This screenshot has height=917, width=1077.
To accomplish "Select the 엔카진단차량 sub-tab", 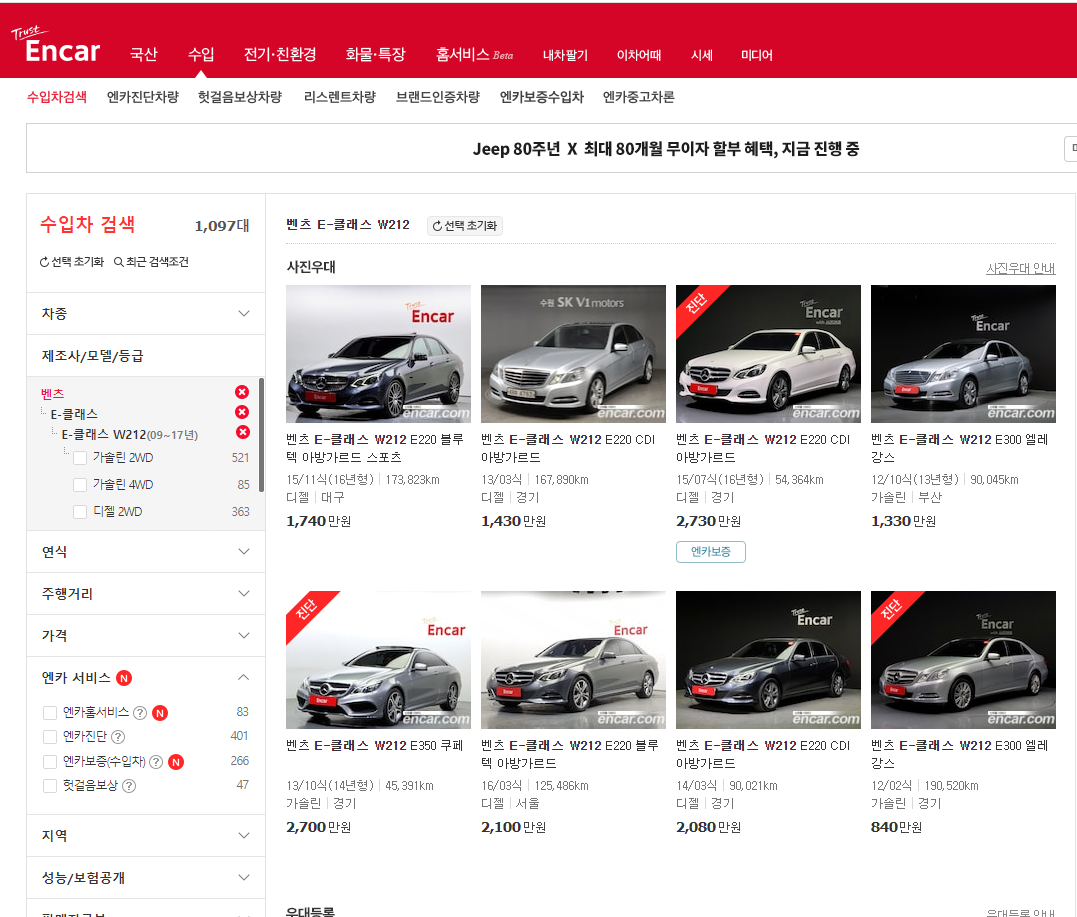I will tap(143, 97).
